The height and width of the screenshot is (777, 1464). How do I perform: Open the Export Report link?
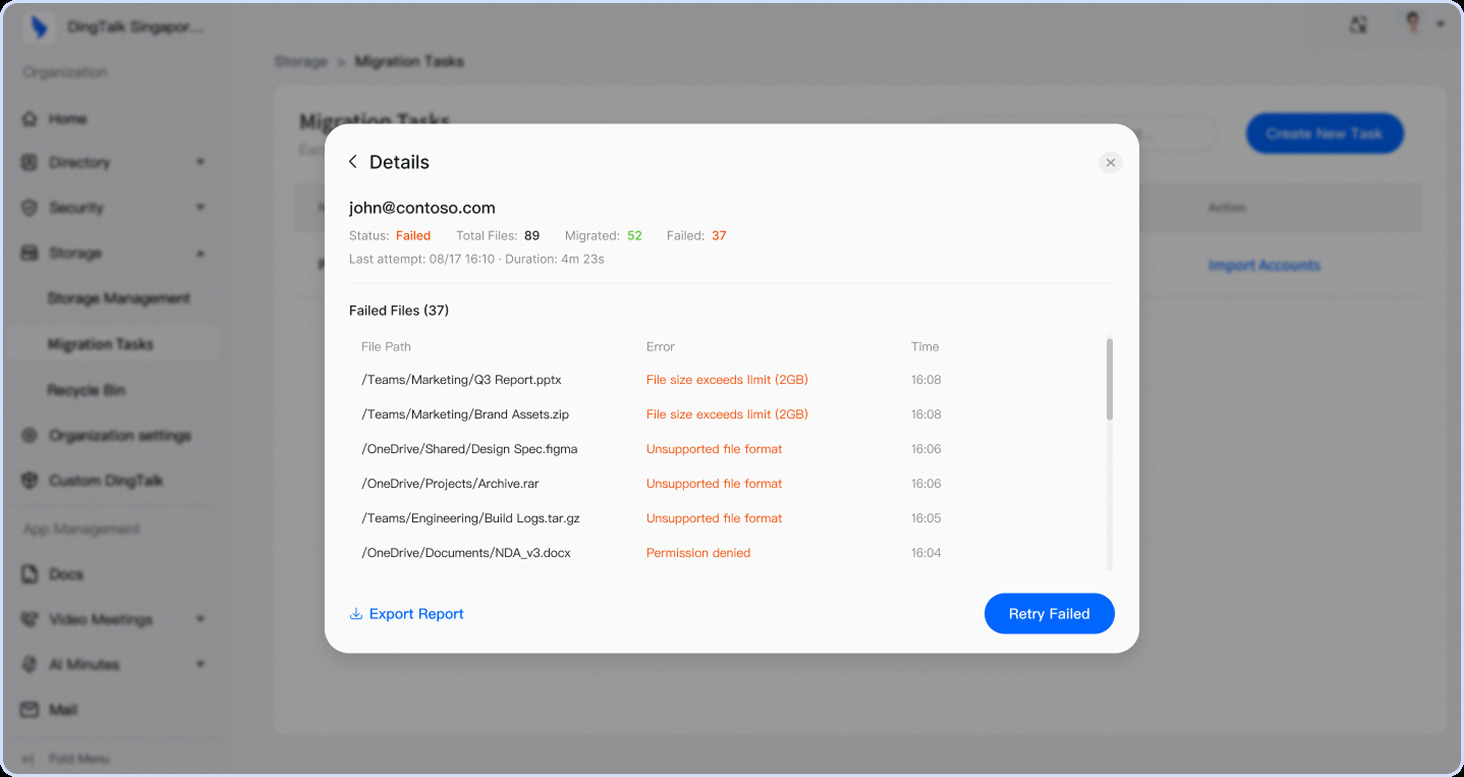[416, 614]
